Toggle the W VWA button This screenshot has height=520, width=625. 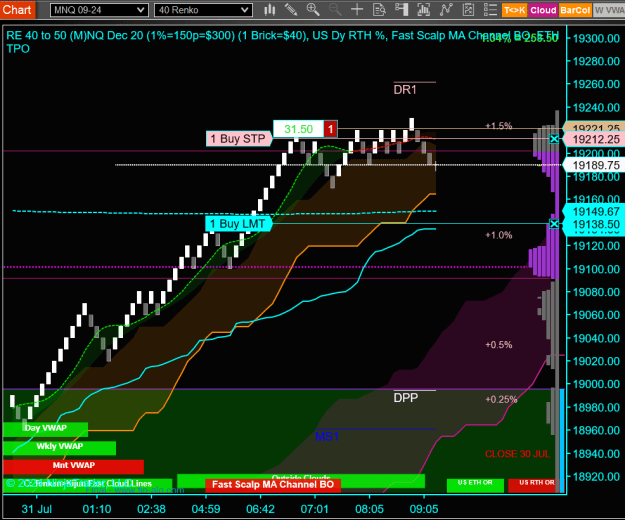609,10
